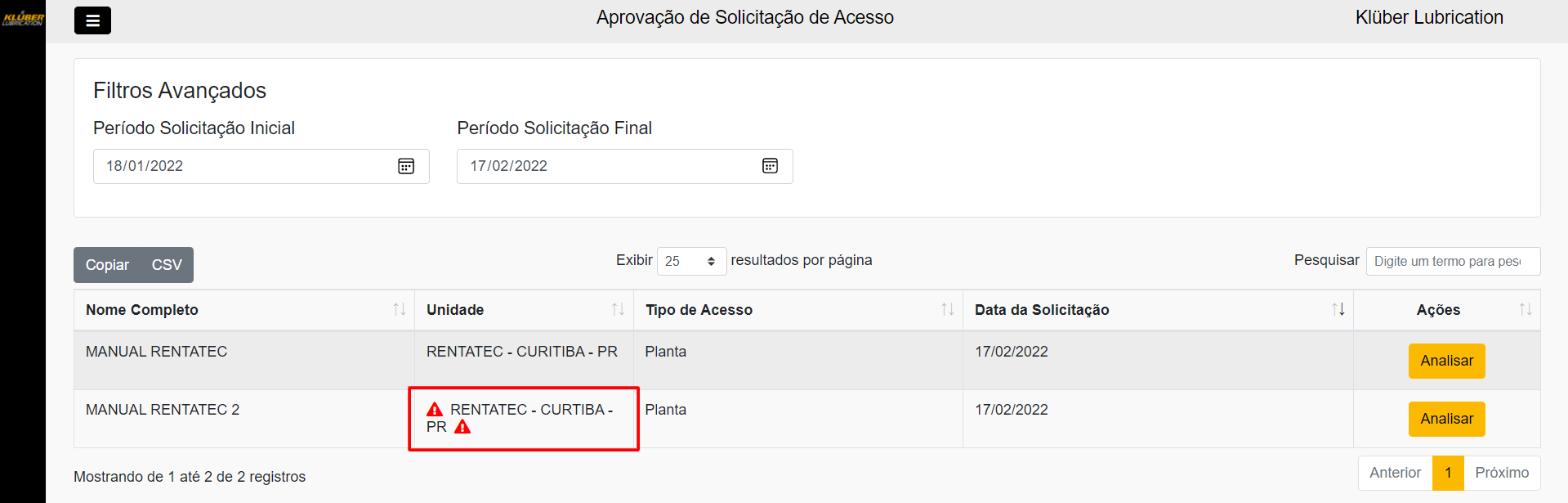The width and height of the screenshot is (1568, 503).
Task: Click the Copiar button
Action: [x=107, y=265]
